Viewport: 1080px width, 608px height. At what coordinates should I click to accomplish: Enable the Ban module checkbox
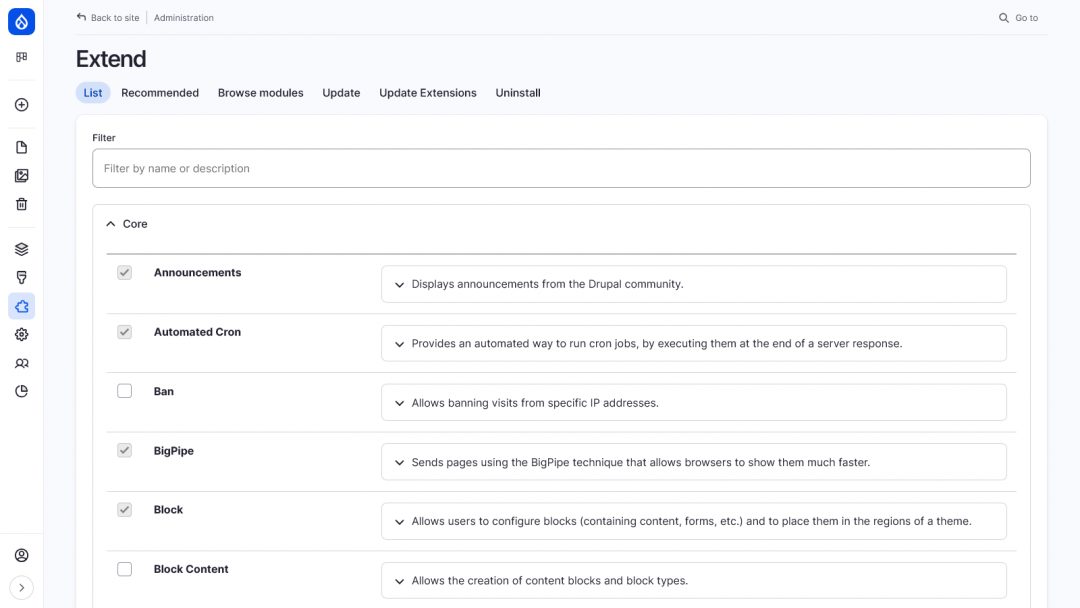[124, 391]
